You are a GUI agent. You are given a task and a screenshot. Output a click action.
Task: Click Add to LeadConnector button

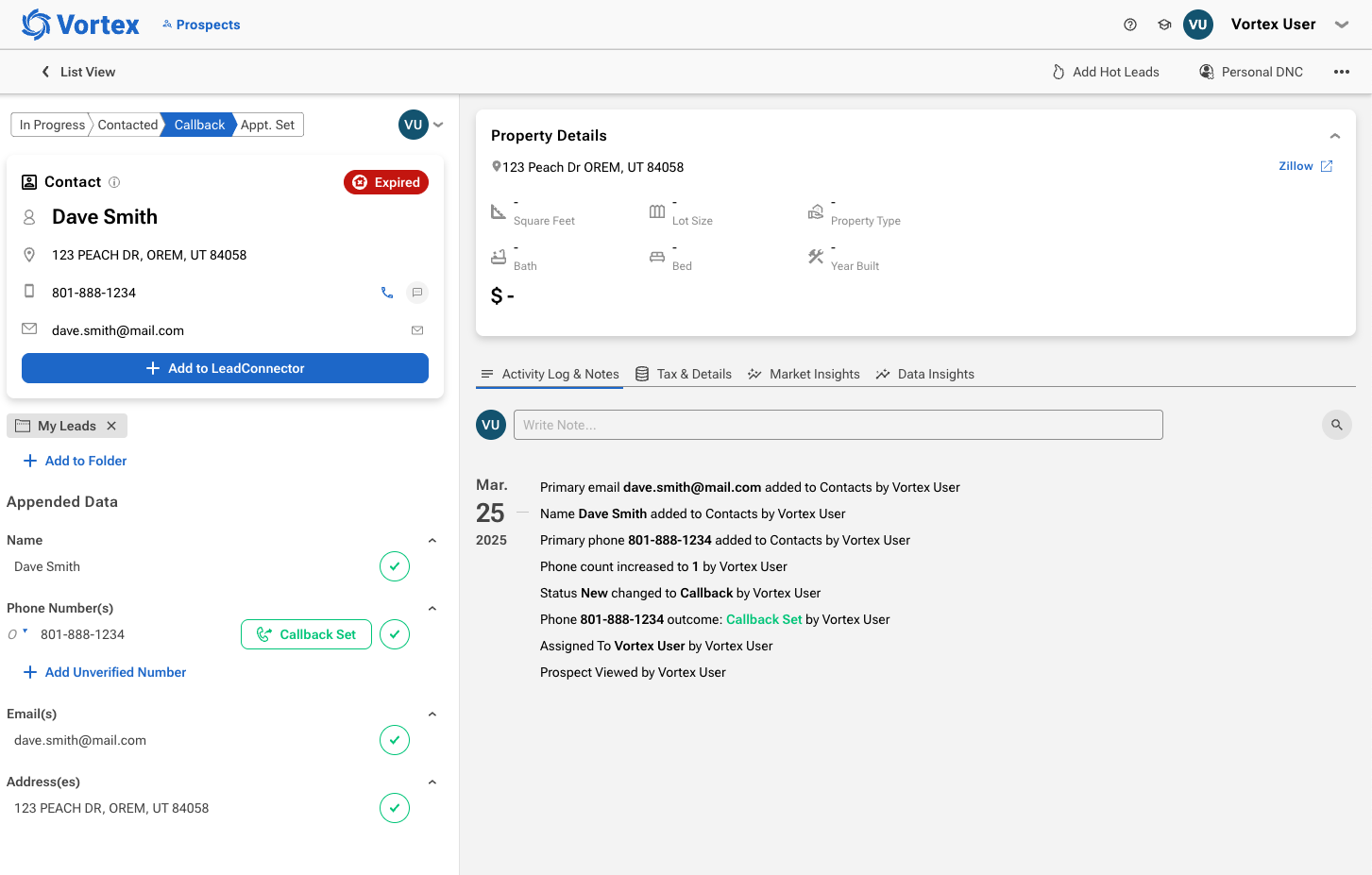[x=225, y=368]
